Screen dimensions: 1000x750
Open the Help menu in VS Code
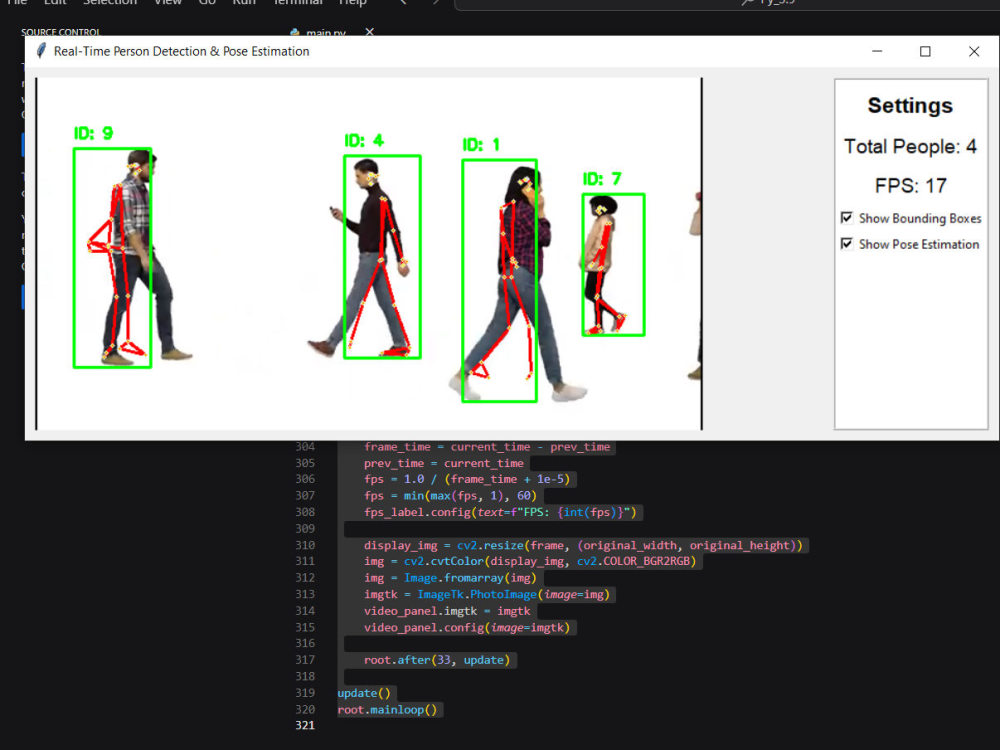352,3
